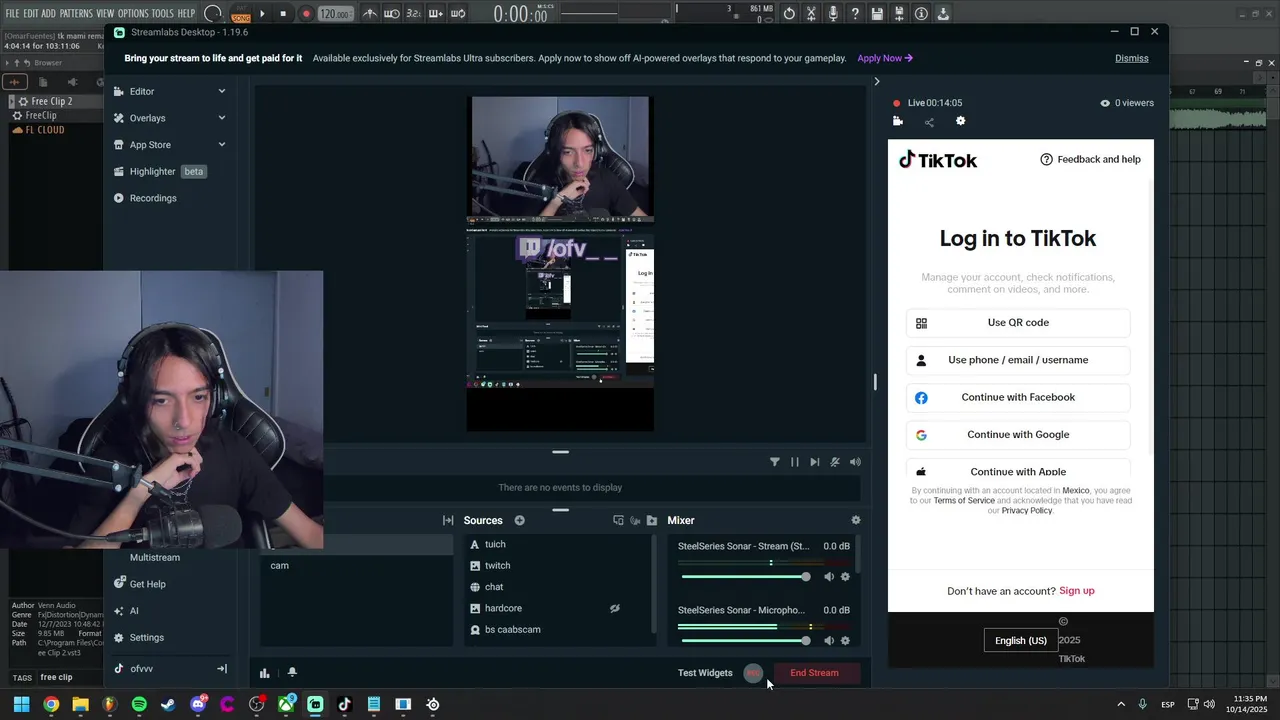The image size is (1280, 720).
Task: Open scene transitions icon
Action: pos(448,520)
